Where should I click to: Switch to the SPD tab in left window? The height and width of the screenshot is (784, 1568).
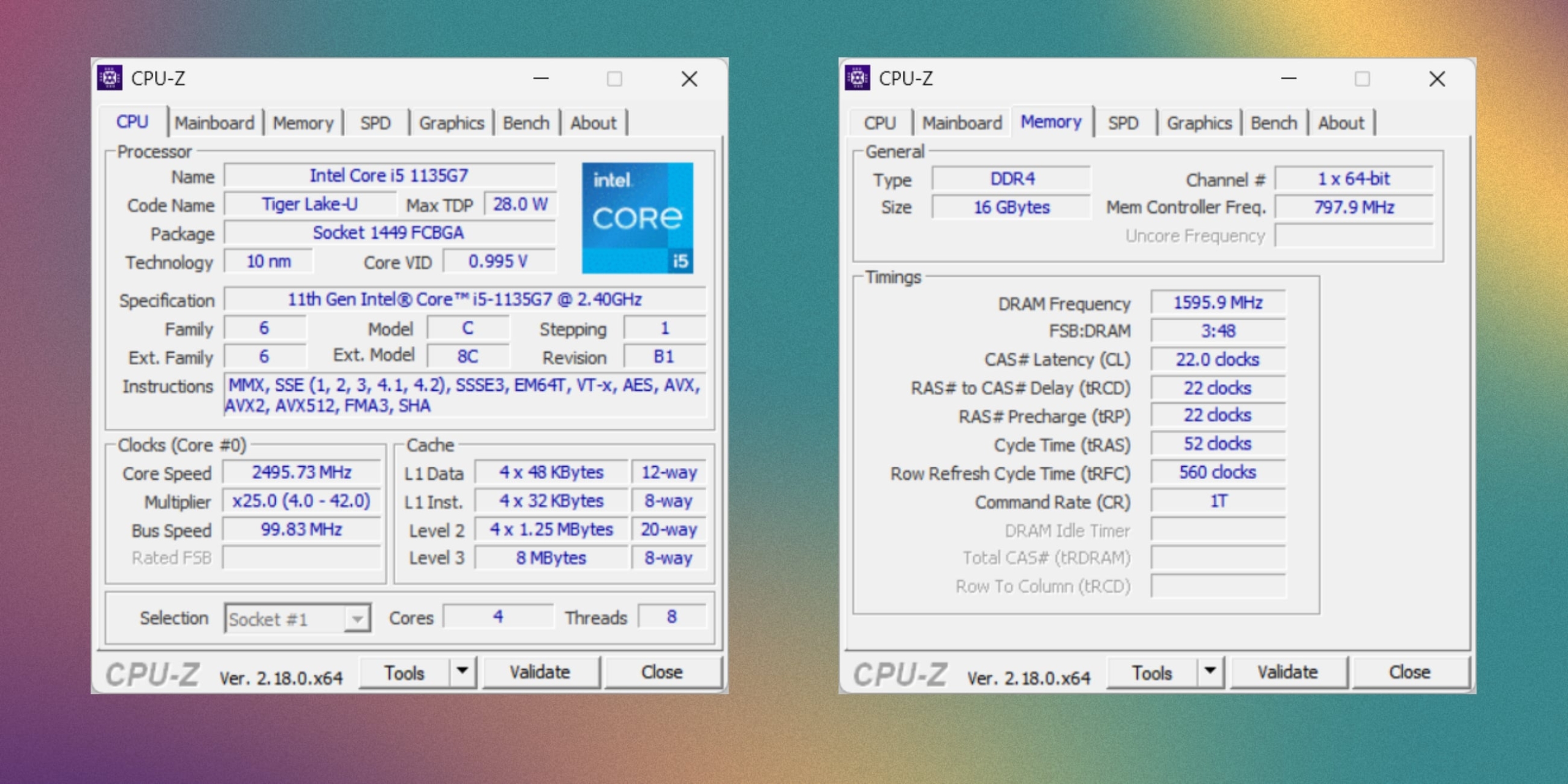click(375, 123)
